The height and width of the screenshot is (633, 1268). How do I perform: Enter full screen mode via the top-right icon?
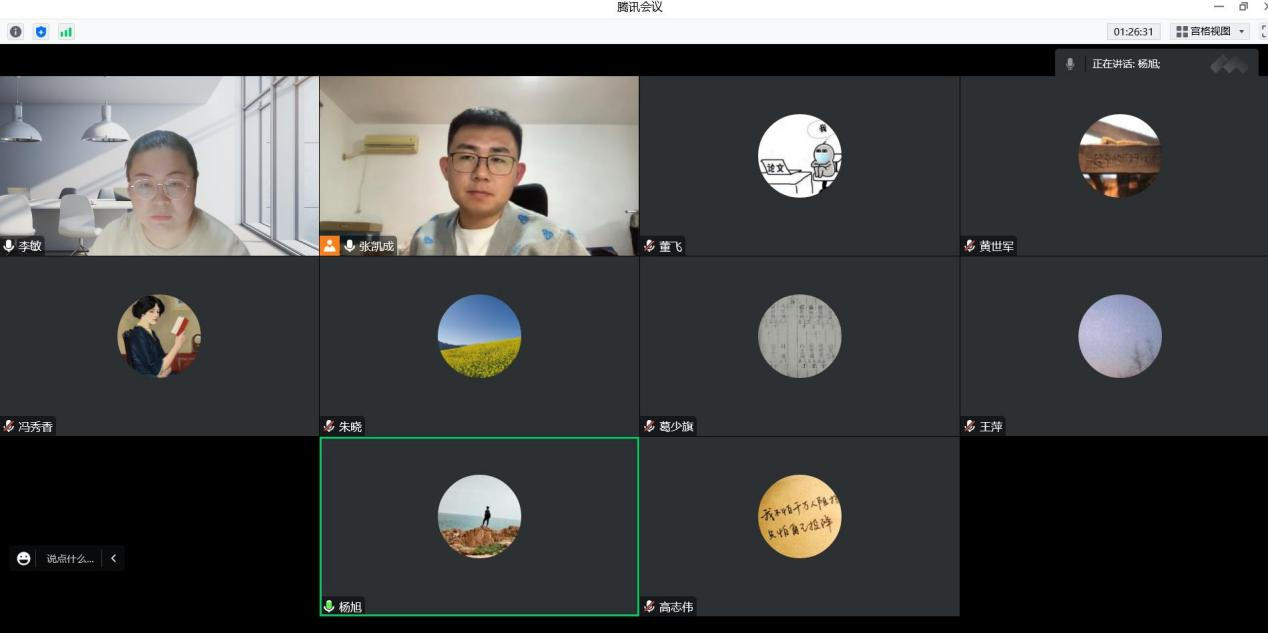point(1263,32)
